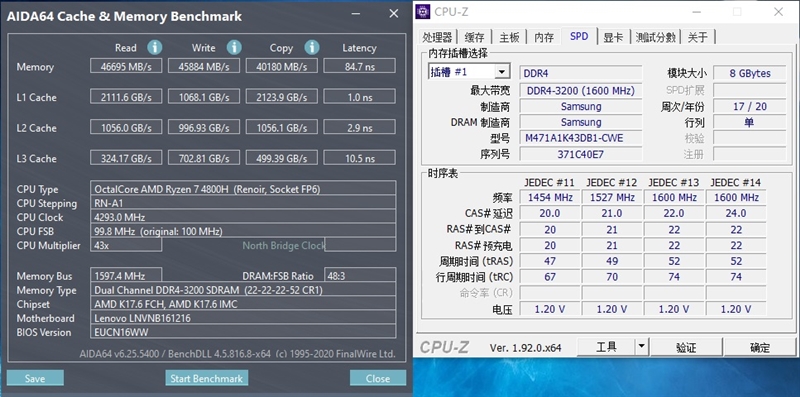Select the SPD tab

coord(579,36)
